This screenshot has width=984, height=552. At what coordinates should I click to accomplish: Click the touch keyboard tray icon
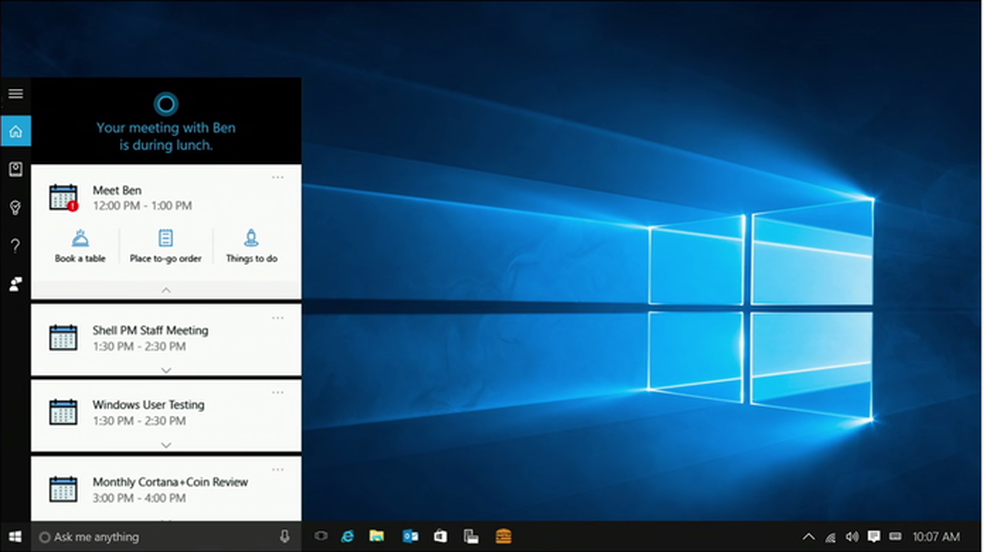point(896,536)
